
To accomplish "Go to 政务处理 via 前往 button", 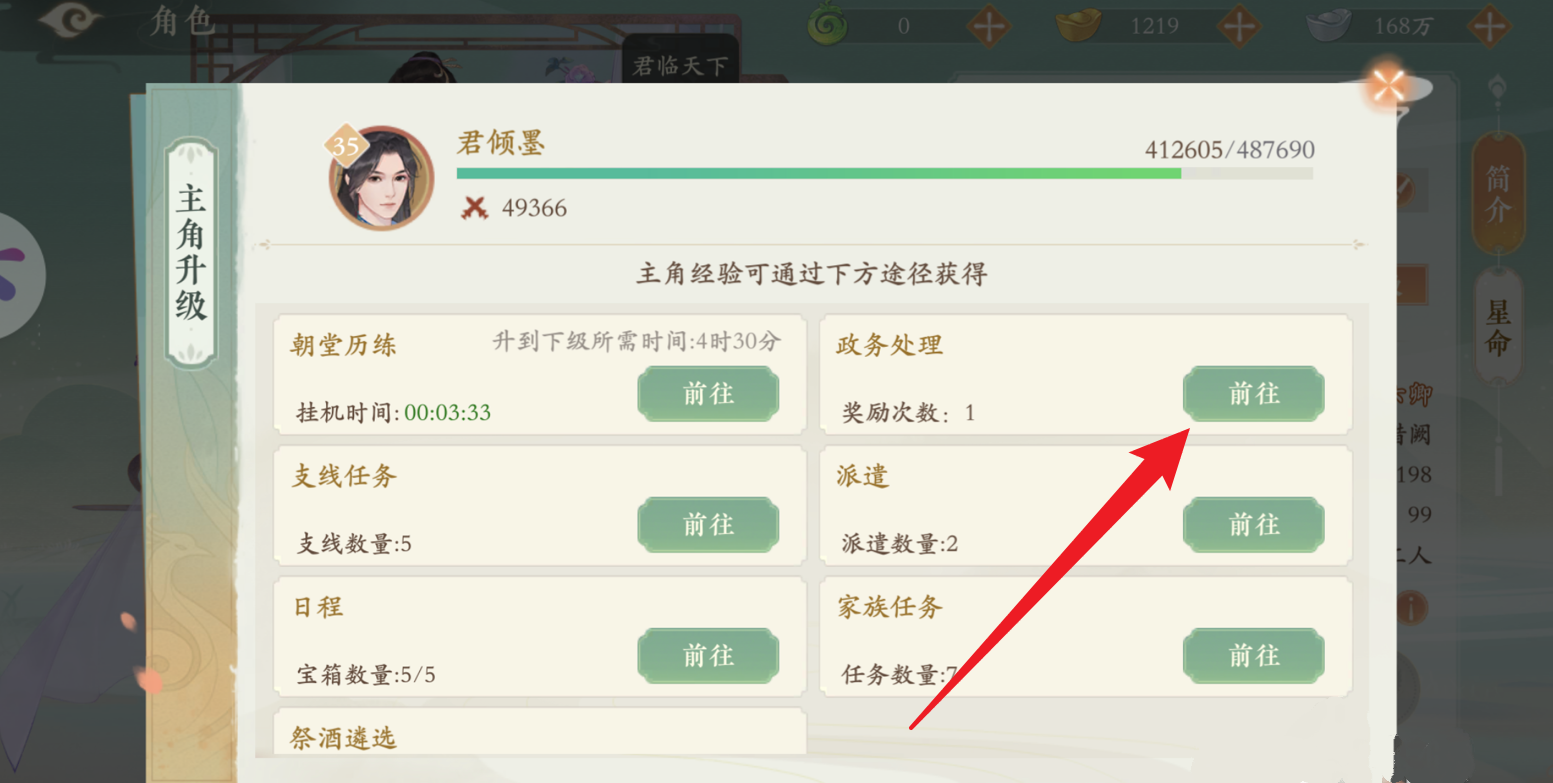I will (1254, 393).
